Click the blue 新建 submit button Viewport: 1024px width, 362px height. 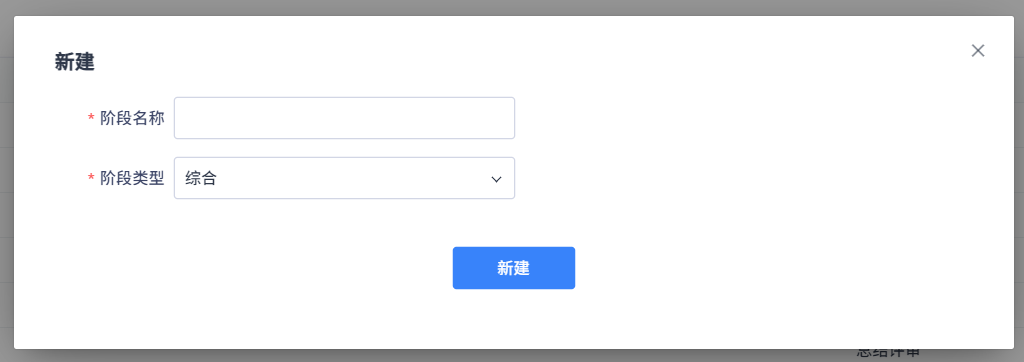click(513, 268)
